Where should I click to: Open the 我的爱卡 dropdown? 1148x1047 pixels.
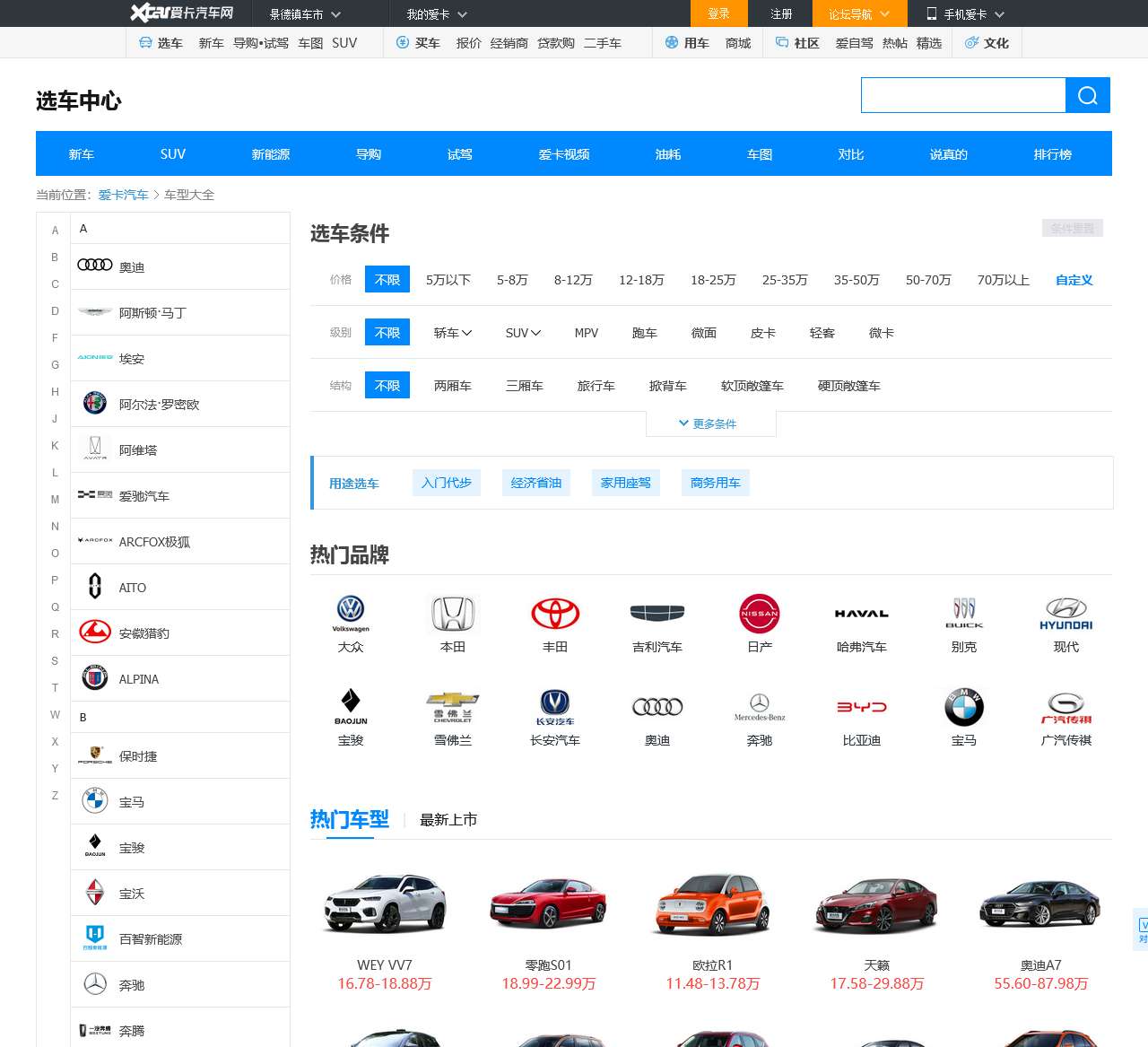click(x=437, y=14)
